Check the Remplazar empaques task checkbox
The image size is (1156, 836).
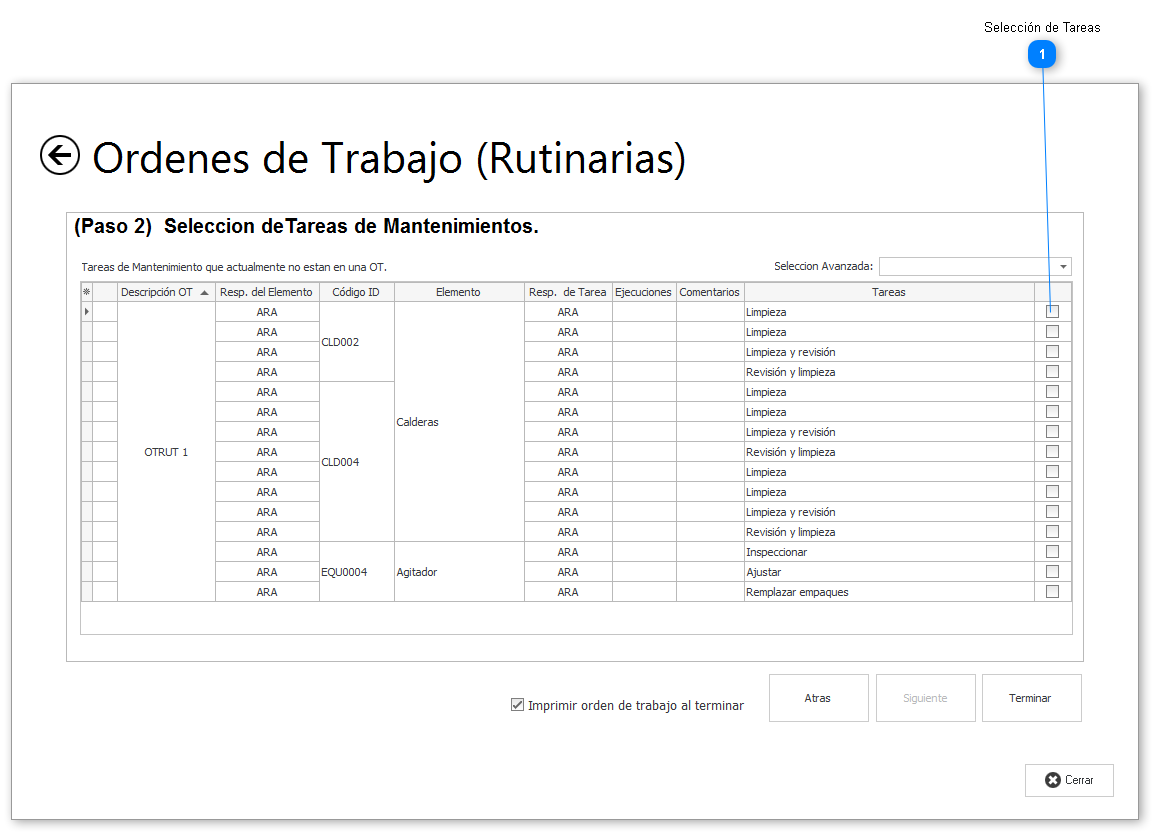(x=1052, y=591)
